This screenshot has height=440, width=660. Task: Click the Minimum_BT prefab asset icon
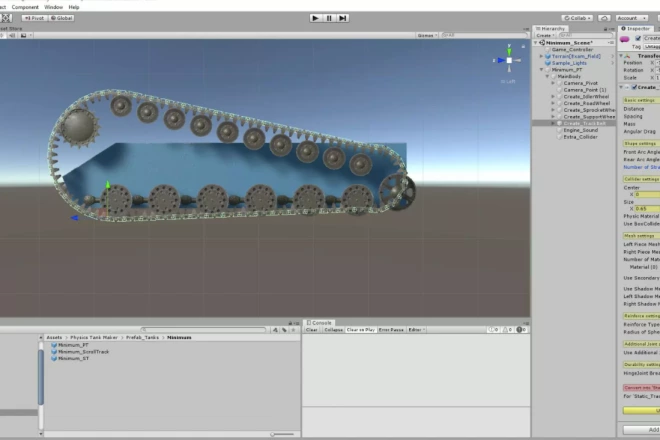(52, 346)
